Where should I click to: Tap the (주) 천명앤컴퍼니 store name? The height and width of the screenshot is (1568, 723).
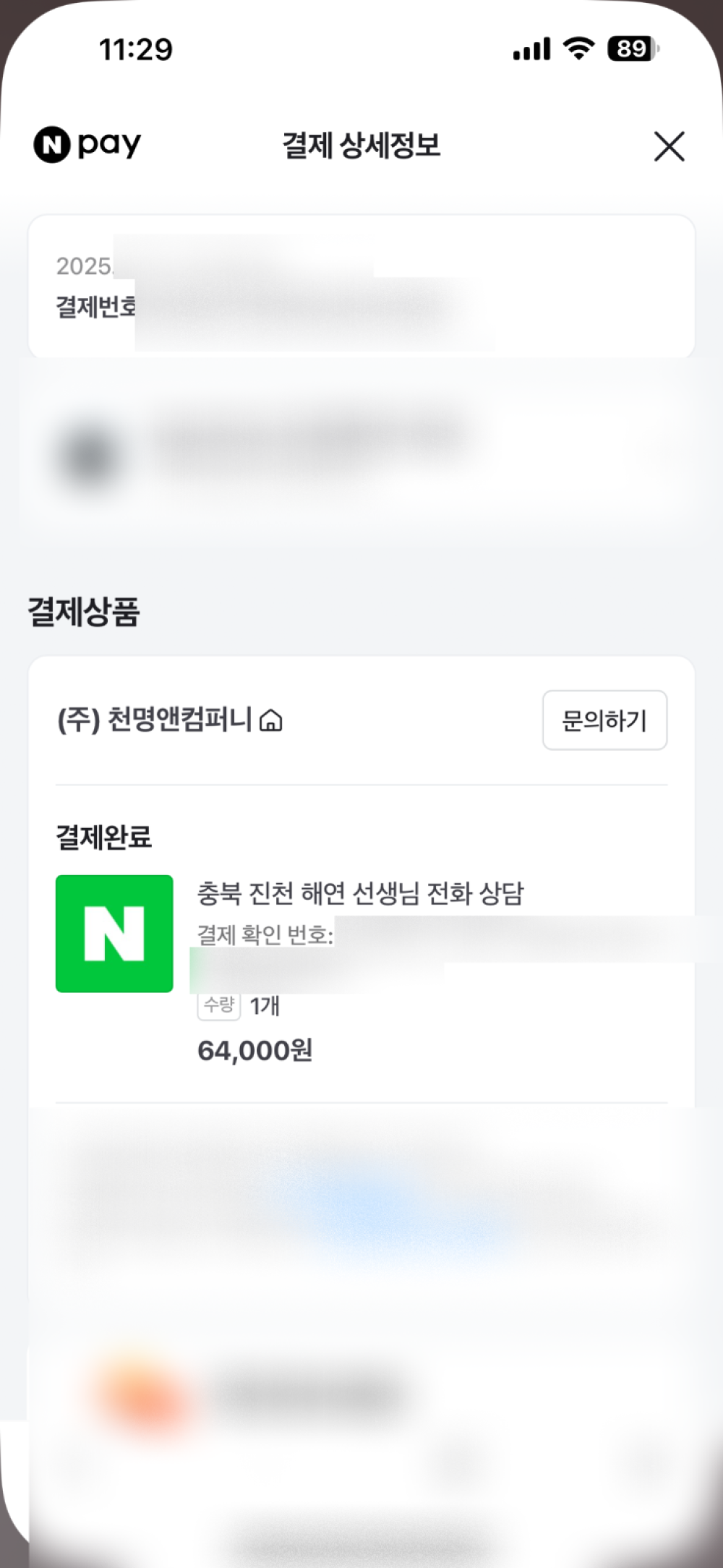tap(154, 720)
